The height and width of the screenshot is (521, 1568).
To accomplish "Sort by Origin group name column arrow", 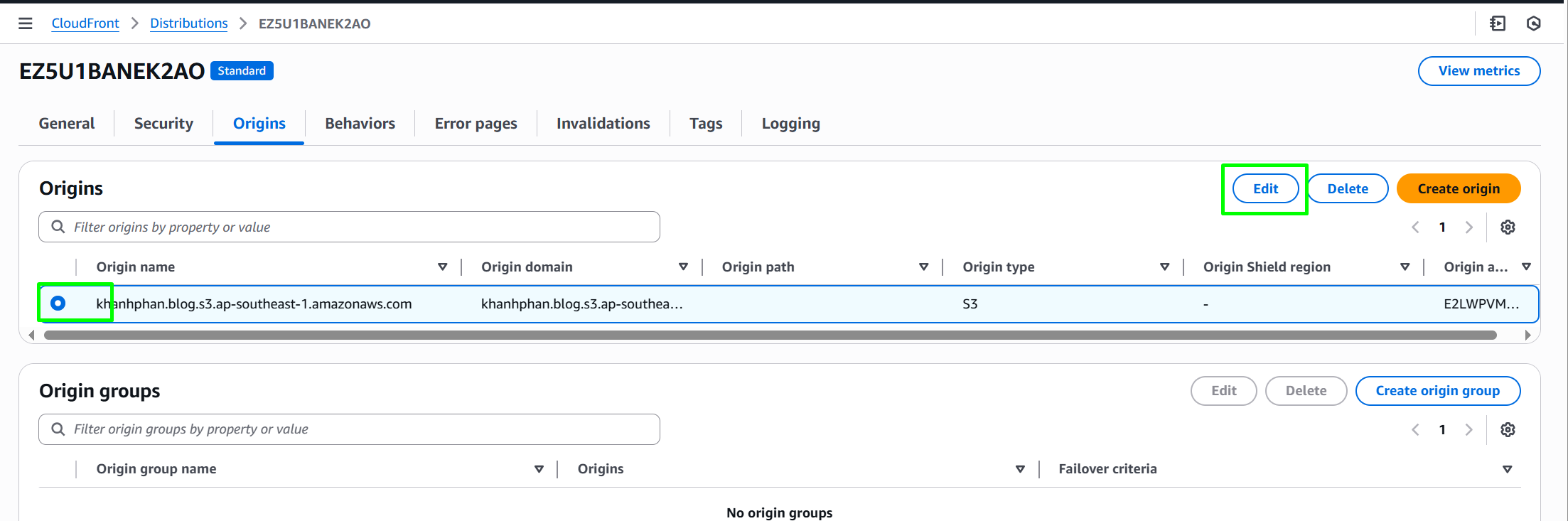I will click(x=539, y=469).
